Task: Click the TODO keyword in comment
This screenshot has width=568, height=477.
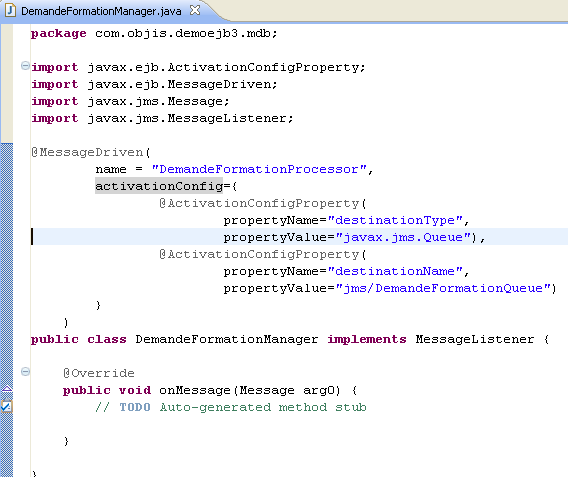Action: 135,407
